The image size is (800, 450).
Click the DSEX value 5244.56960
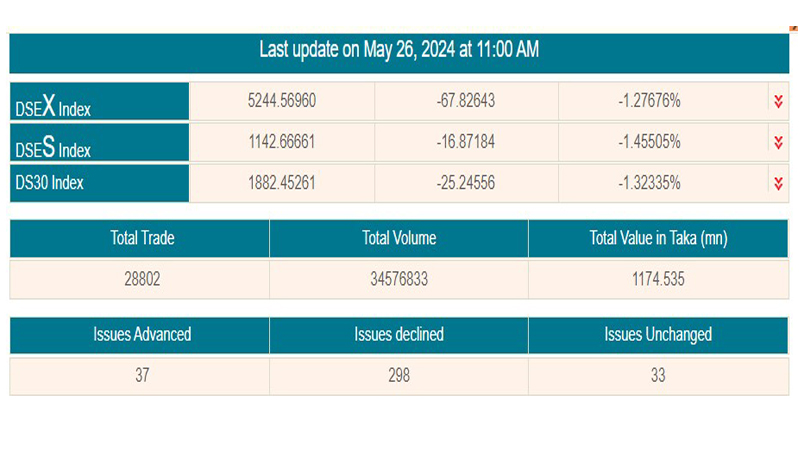pyautogui.click(x=282, y=101)
